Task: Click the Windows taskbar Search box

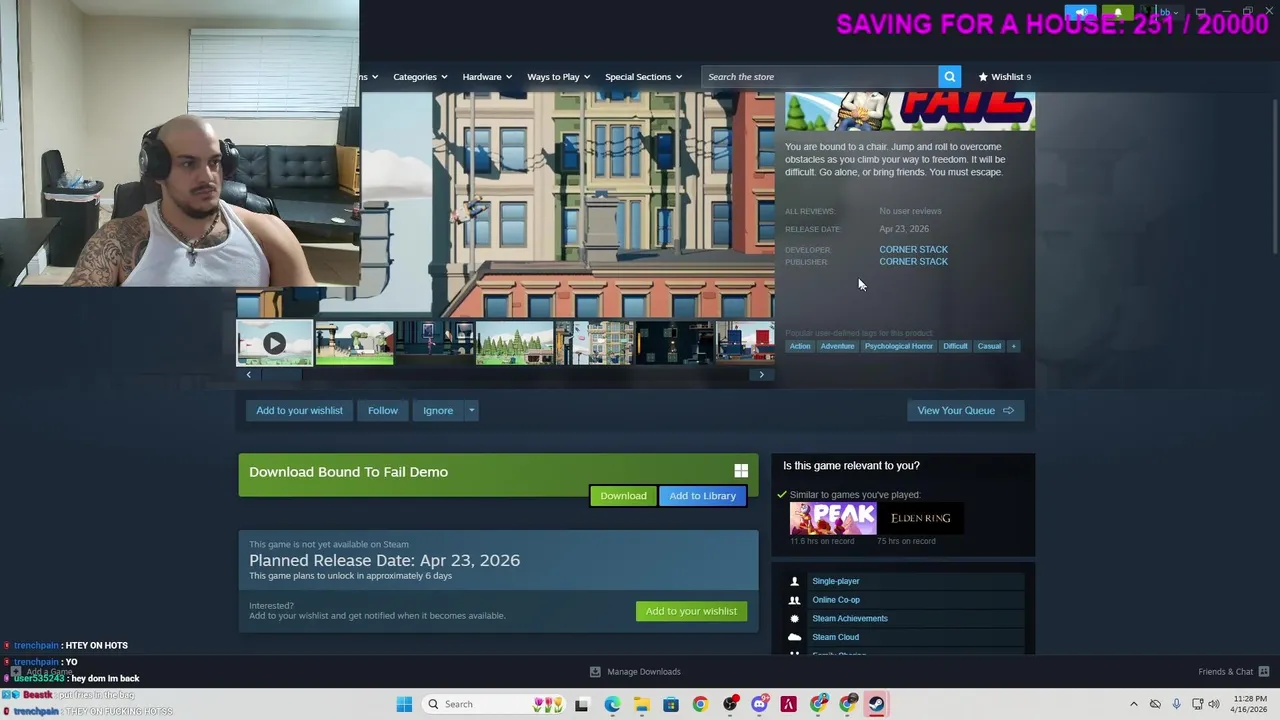Action: pyautogui.click(x=495, y=704)
